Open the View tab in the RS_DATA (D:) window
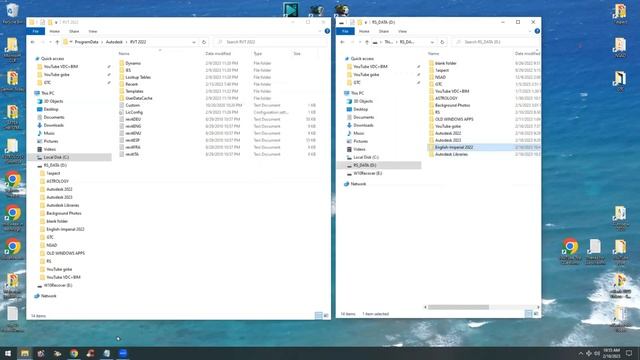Screen dimensions: 640x360 [402, 31]
